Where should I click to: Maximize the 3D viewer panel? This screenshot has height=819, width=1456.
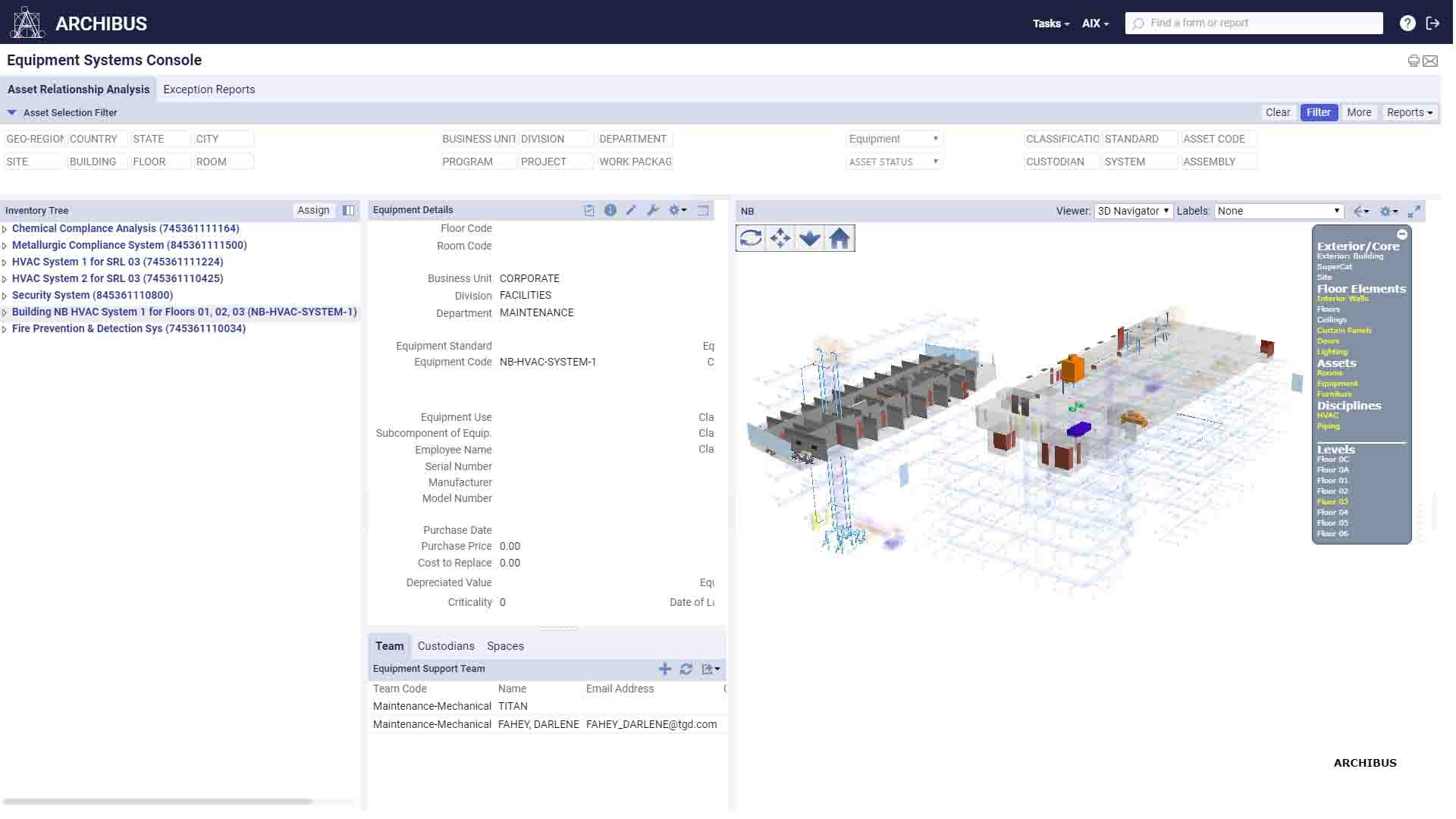[1414, 212]
